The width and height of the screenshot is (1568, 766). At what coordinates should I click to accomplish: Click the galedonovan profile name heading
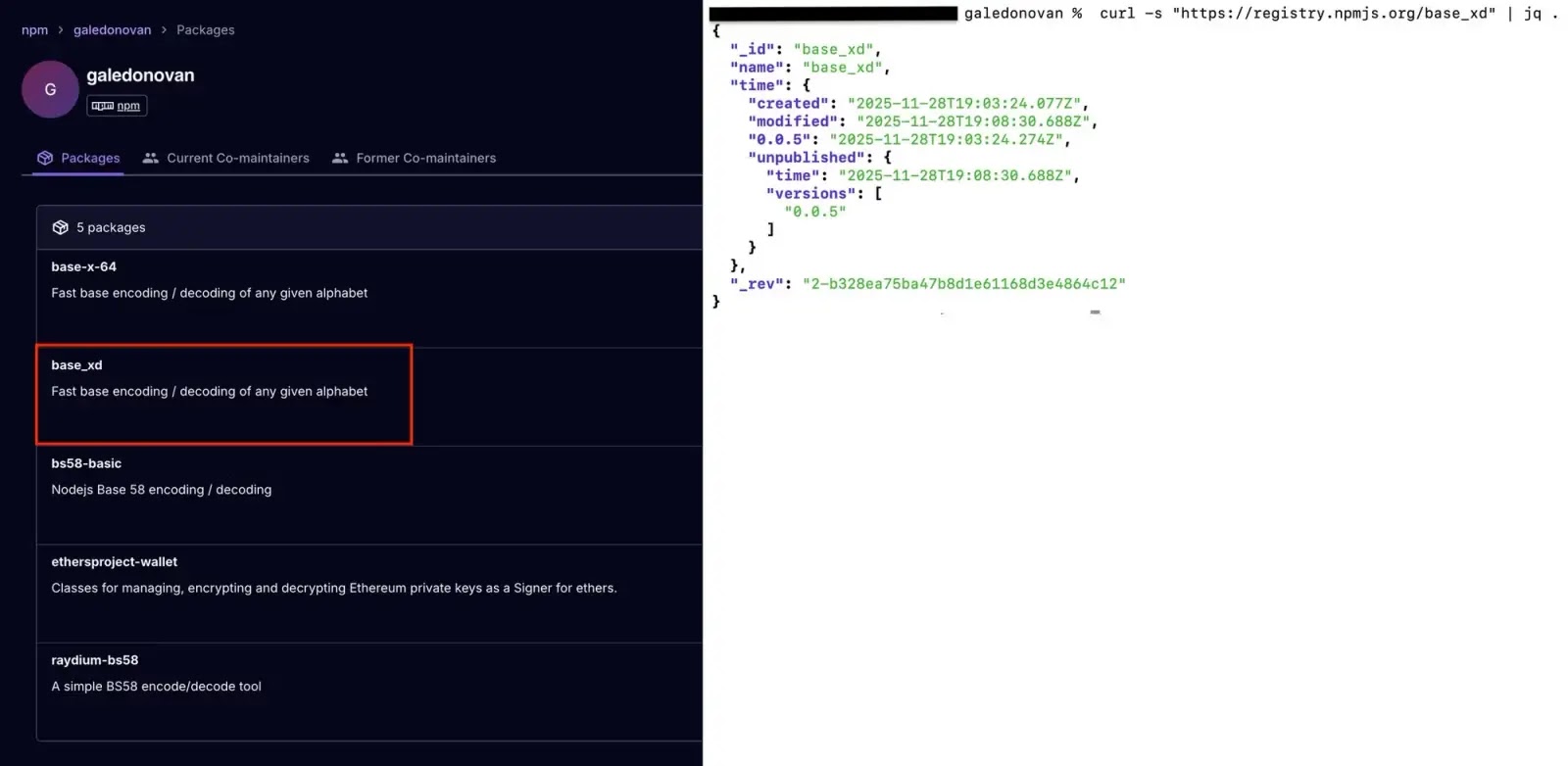click(x=140, y=75)
